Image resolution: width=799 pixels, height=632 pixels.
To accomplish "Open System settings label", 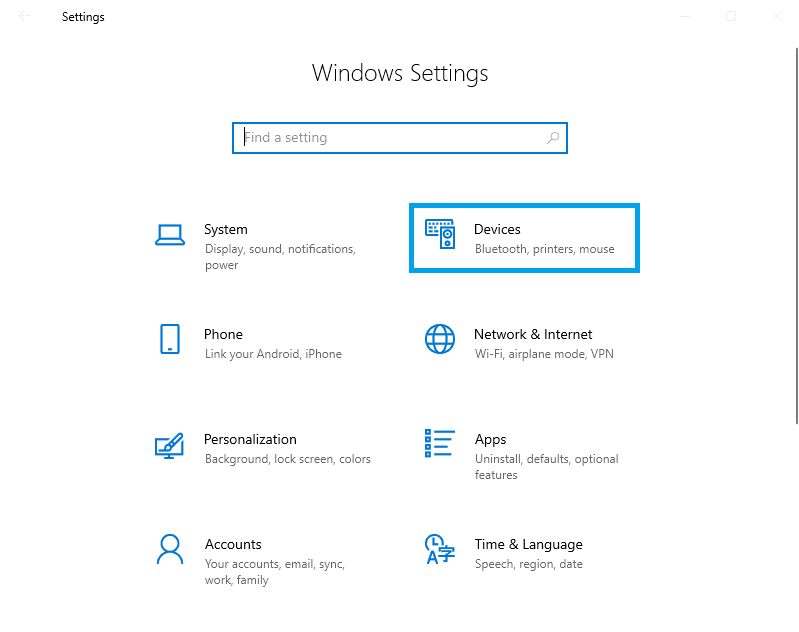I will (x=226, y=229).
